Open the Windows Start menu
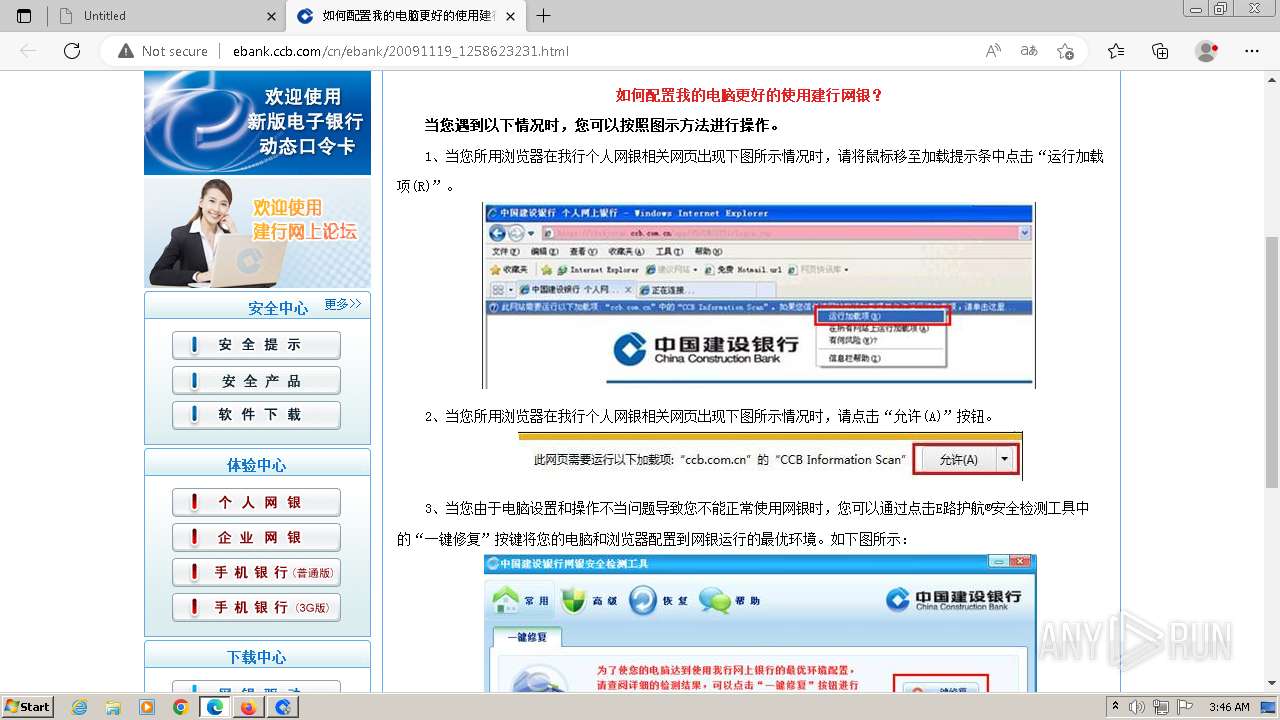1280x720 pixels. [x=28, y=706]
